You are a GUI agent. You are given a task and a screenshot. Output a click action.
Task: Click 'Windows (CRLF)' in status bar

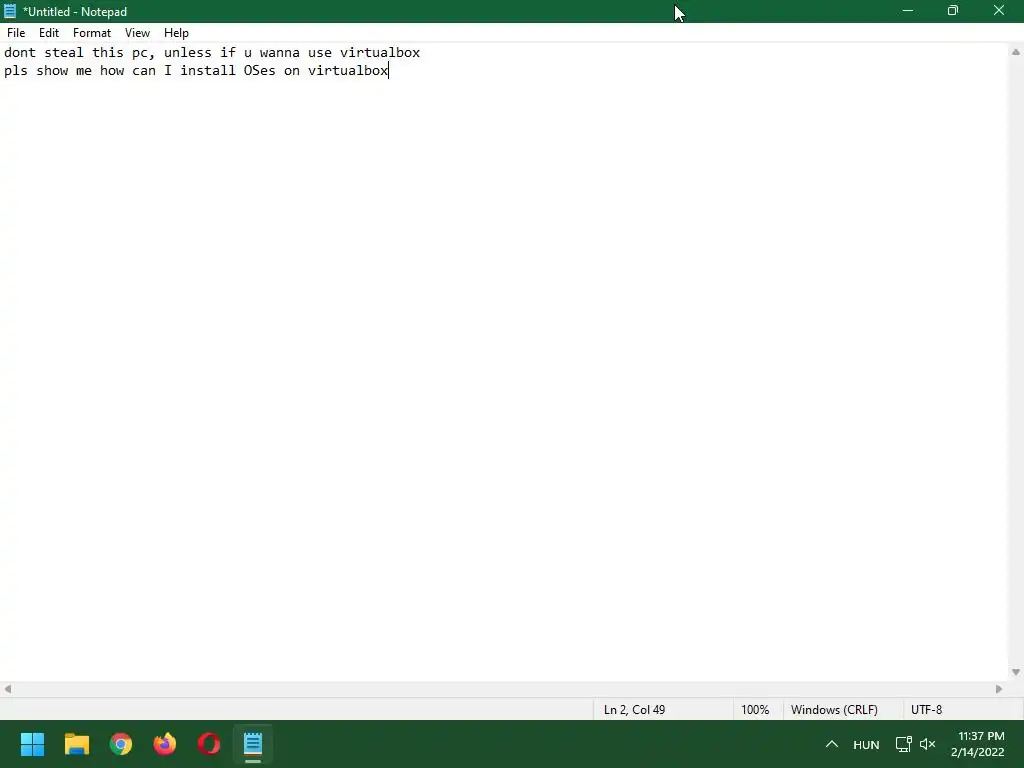834,710
